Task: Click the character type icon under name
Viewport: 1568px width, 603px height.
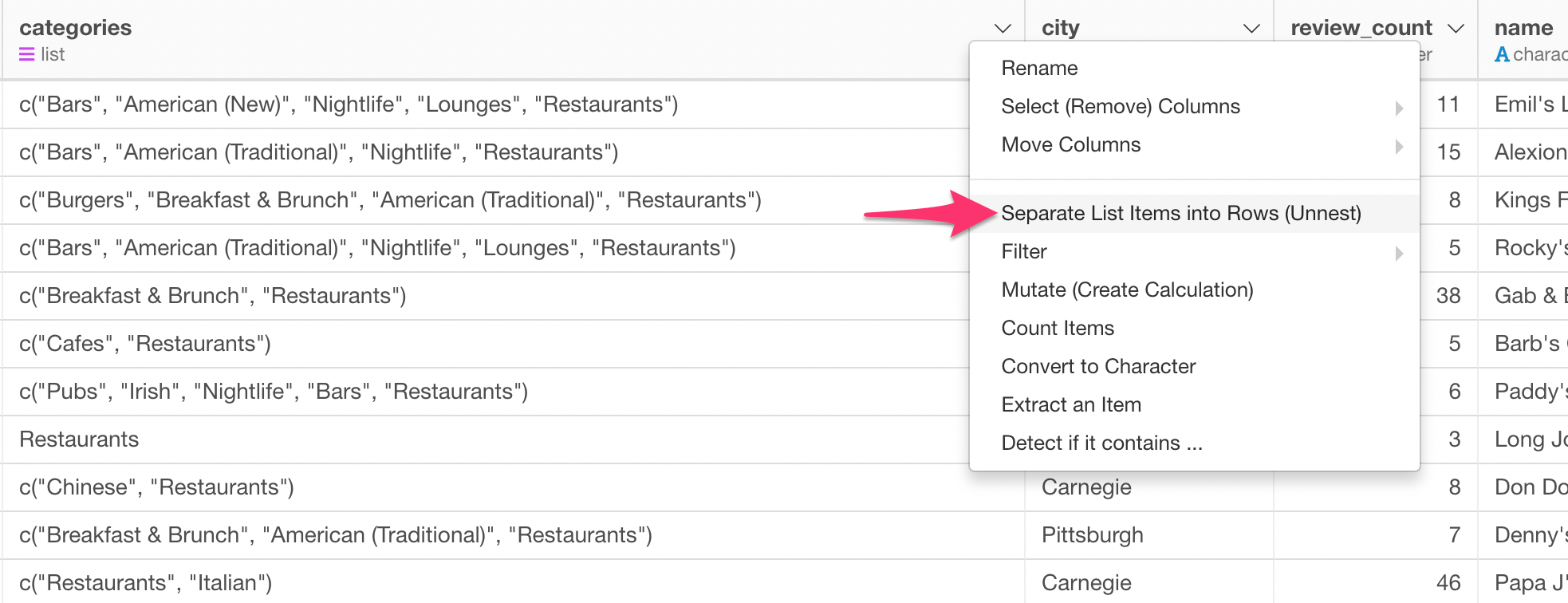Action: (1502, 54)
